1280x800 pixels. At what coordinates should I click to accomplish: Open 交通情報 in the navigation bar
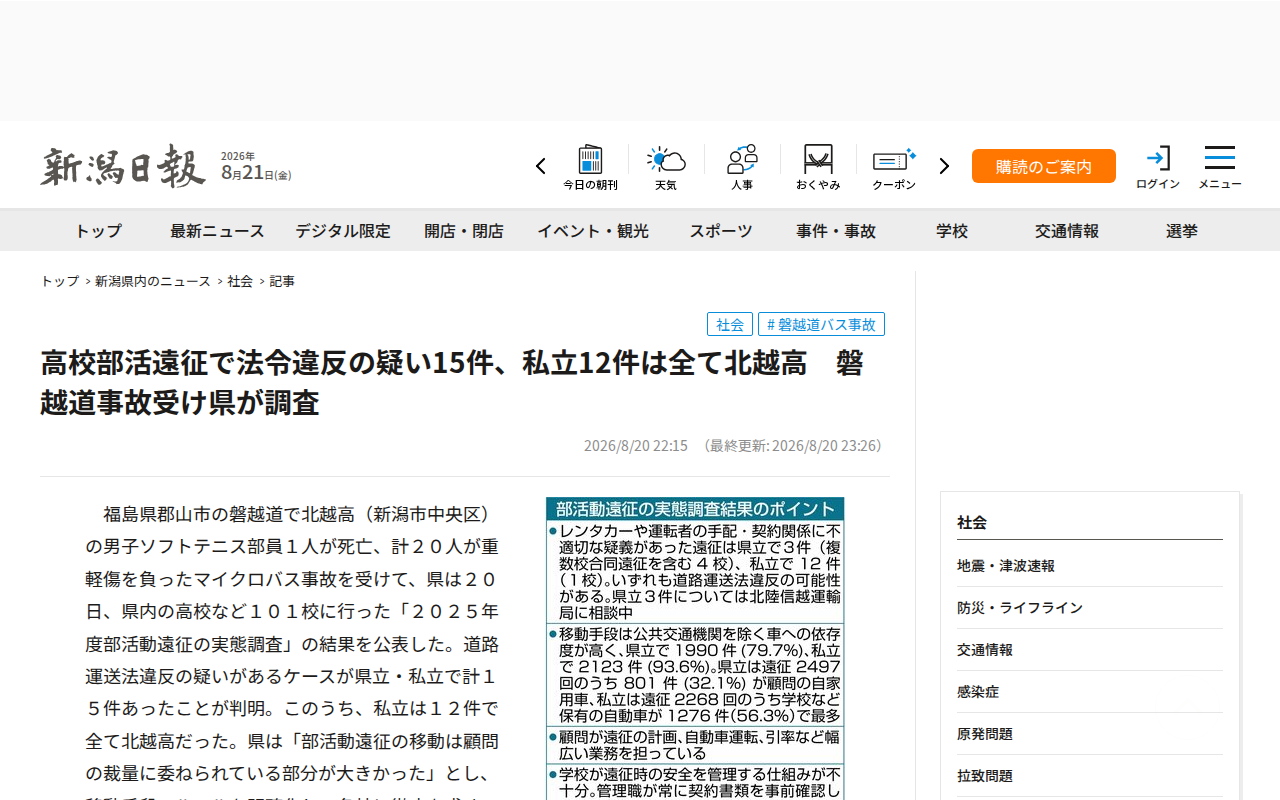point(1067,231)
